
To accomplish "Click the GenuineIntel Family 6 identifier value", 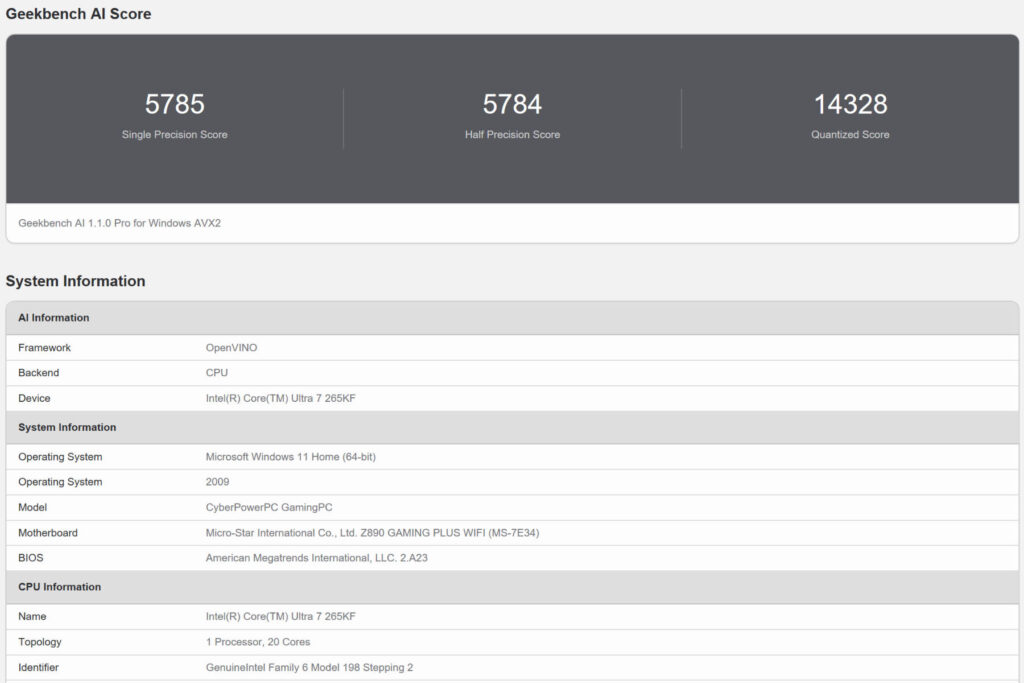I will pos(309,667).
